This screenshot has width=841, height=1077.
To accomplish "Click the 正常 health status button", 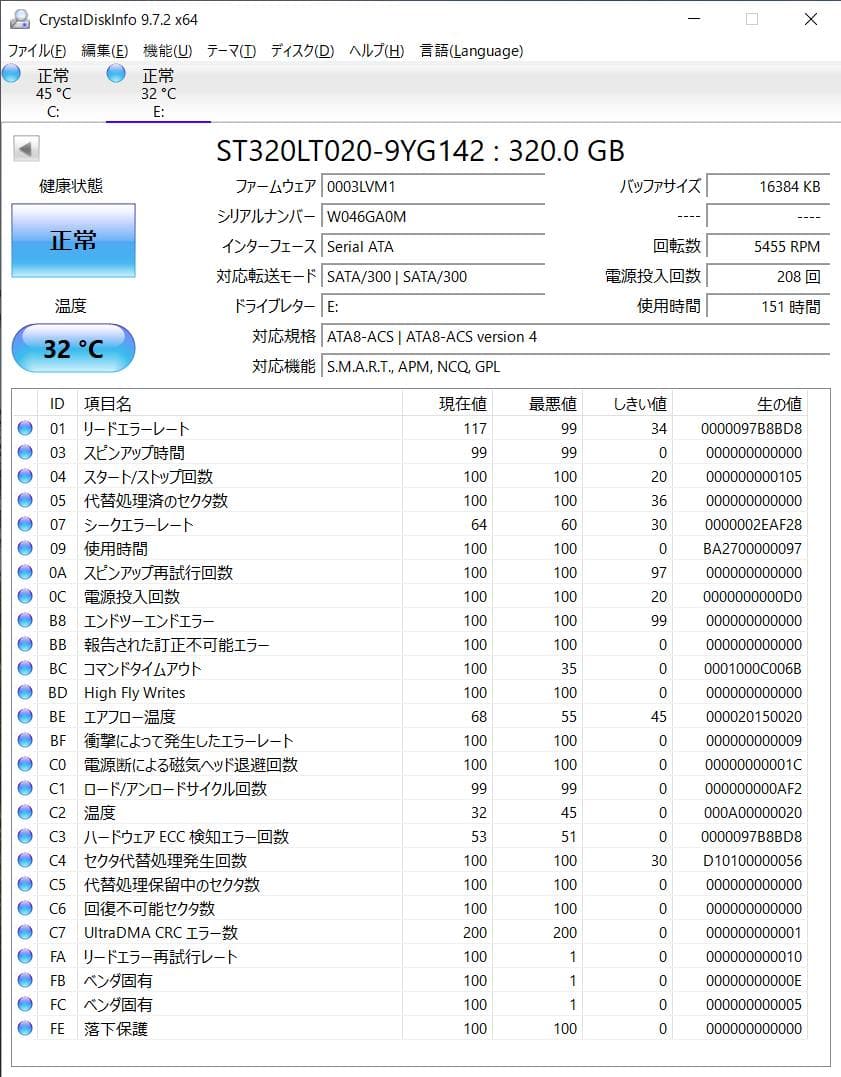I will [x=73, y=240].
